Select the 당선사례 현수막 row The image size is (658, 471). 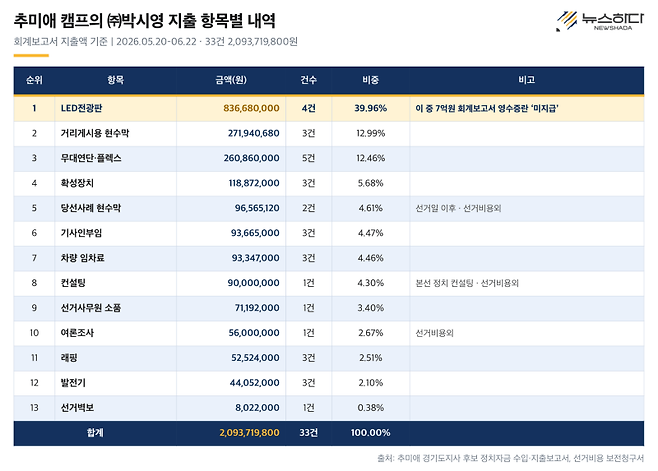[x=329, y=208]
